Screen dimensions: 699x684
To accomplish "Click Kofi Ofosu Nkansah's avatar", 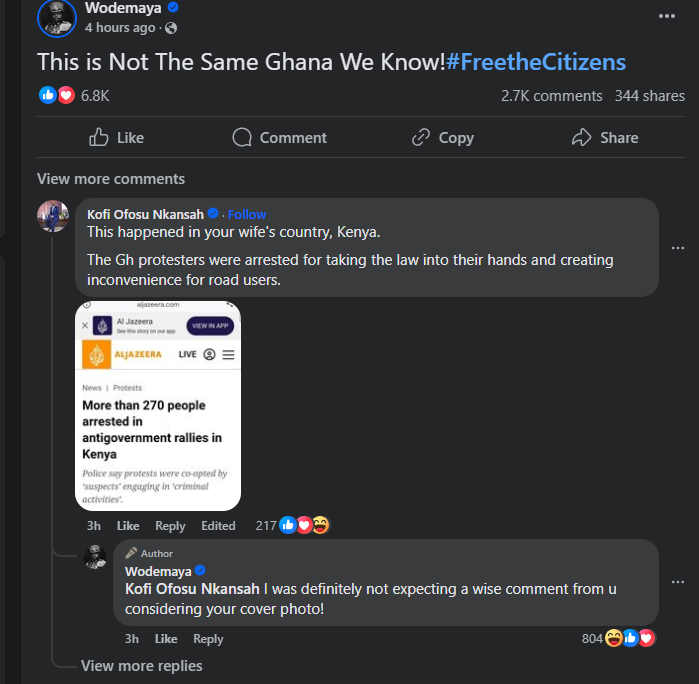I will pos(53,216).
